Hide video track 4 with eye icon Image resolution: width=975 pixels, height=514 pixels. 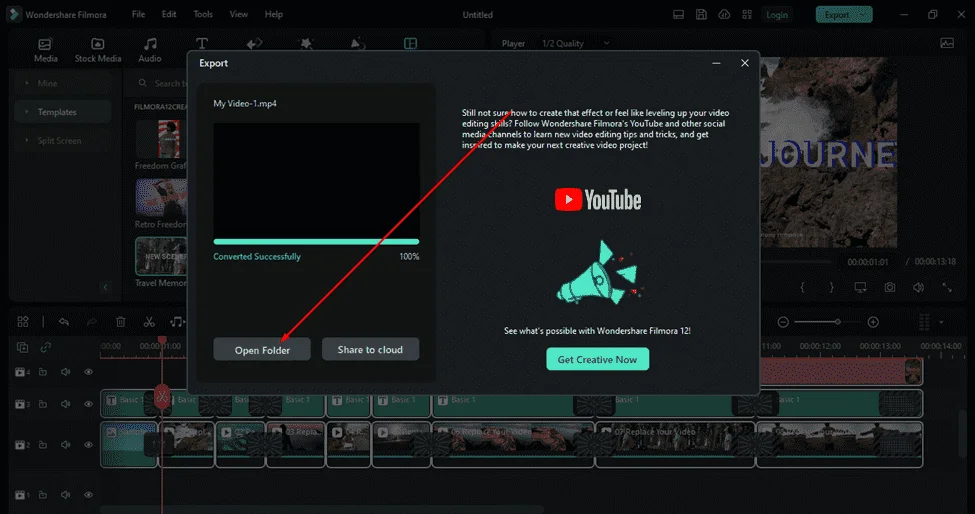click(x=88, y=372)
